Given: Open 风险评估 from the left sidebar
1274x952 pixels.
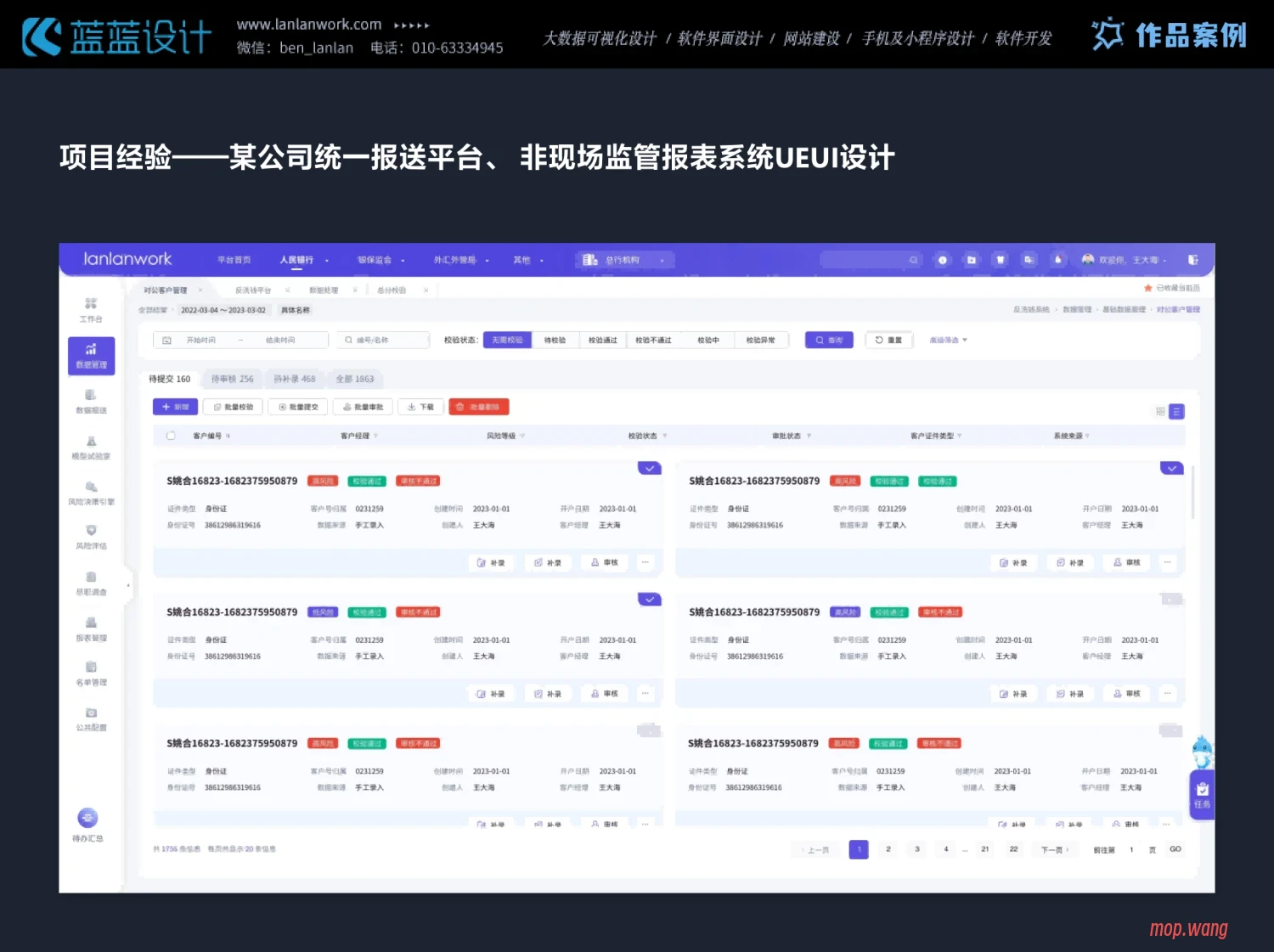Looking at the screenshot, I should point(91,536).
